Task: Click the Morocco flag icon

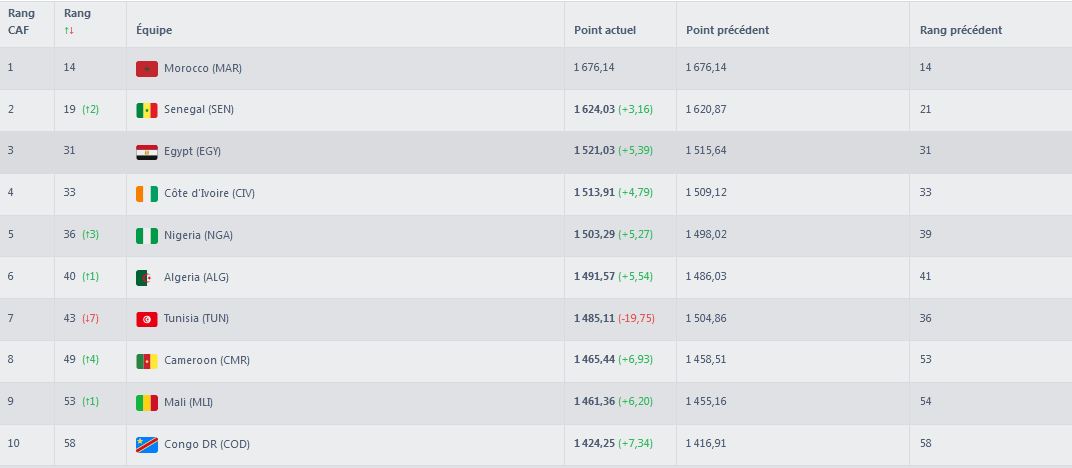Action: 147,68
